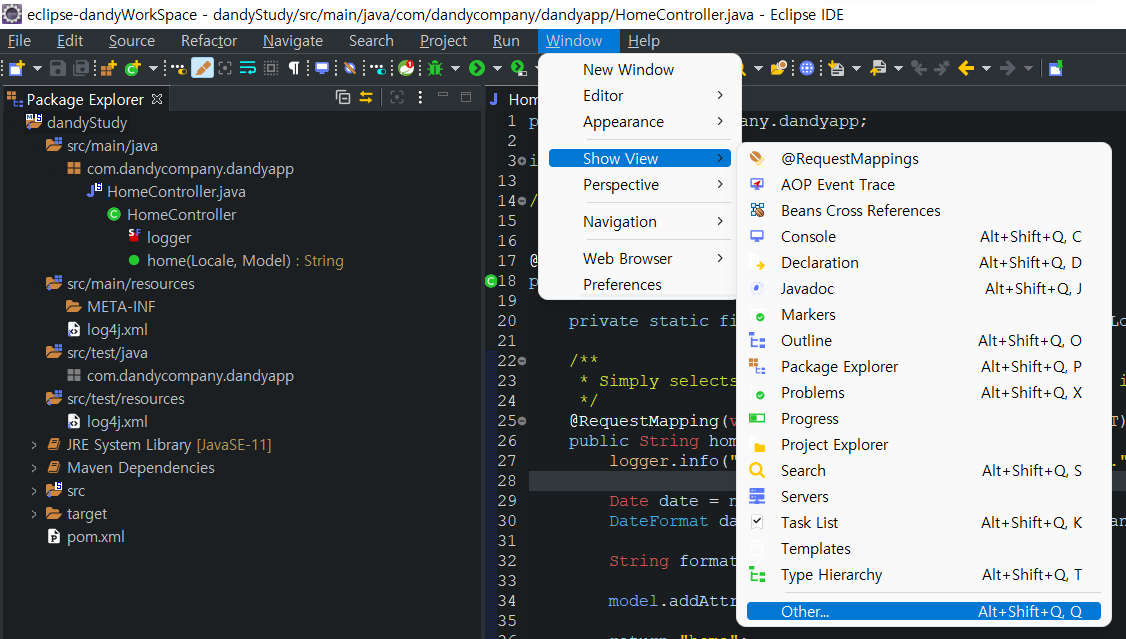
Task: Open the Debug dropdown arrow
Action: click(x=455, y=68)
